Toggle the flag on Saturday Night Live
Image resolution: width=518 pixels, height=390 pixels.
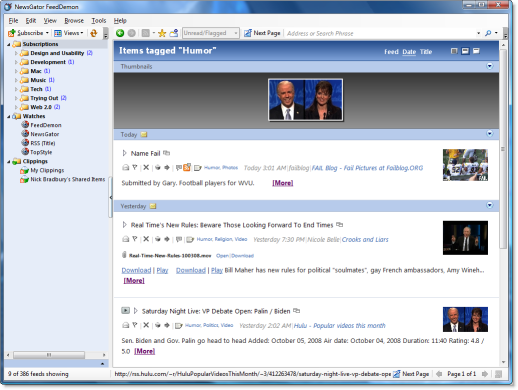click(135, 325)
